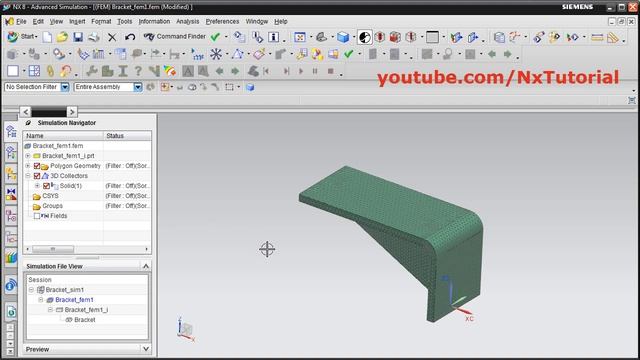
Task: Select Bracket_fem1_i in the session tree
Action: coord(86,310)
